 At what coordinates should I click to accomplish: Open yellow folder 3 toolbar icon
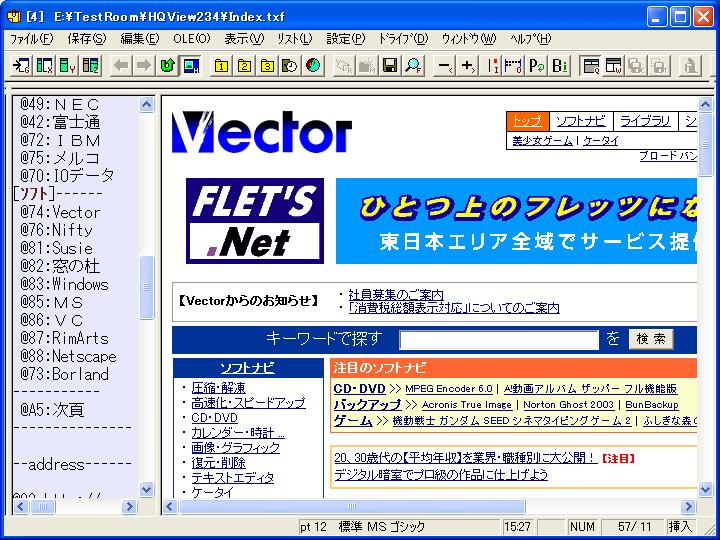[267, 66]
